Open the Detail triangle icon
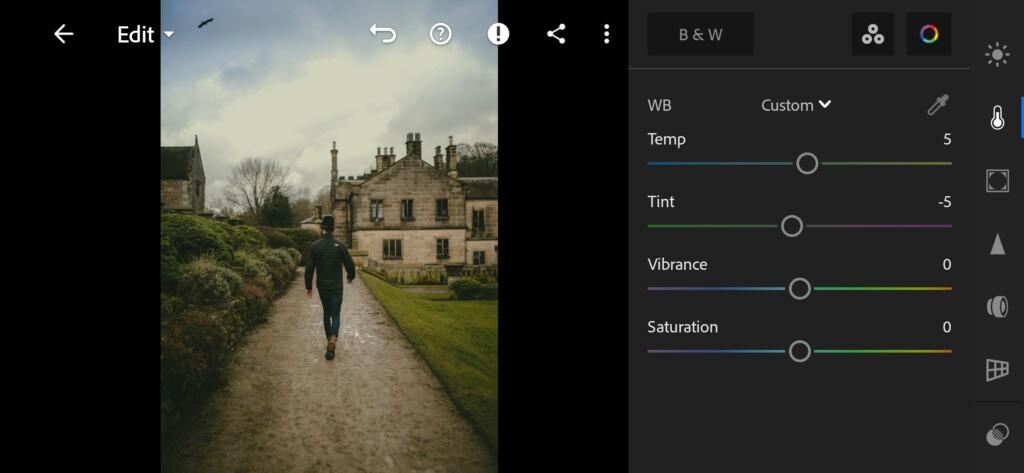This screenshot has height=473, width=1024. click(x=997, y=244)
